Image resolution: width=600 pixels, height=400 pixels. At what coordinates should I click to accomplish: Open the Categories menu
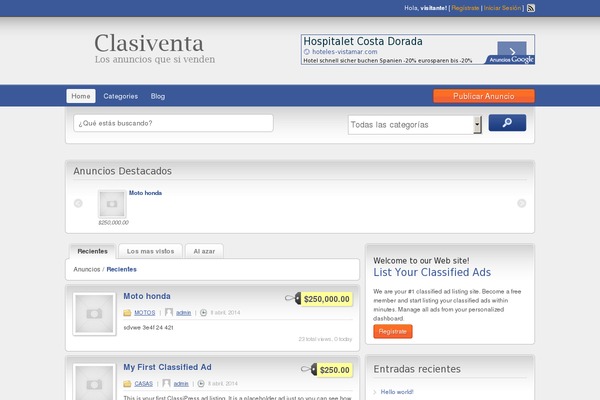(x=121, y=96)
